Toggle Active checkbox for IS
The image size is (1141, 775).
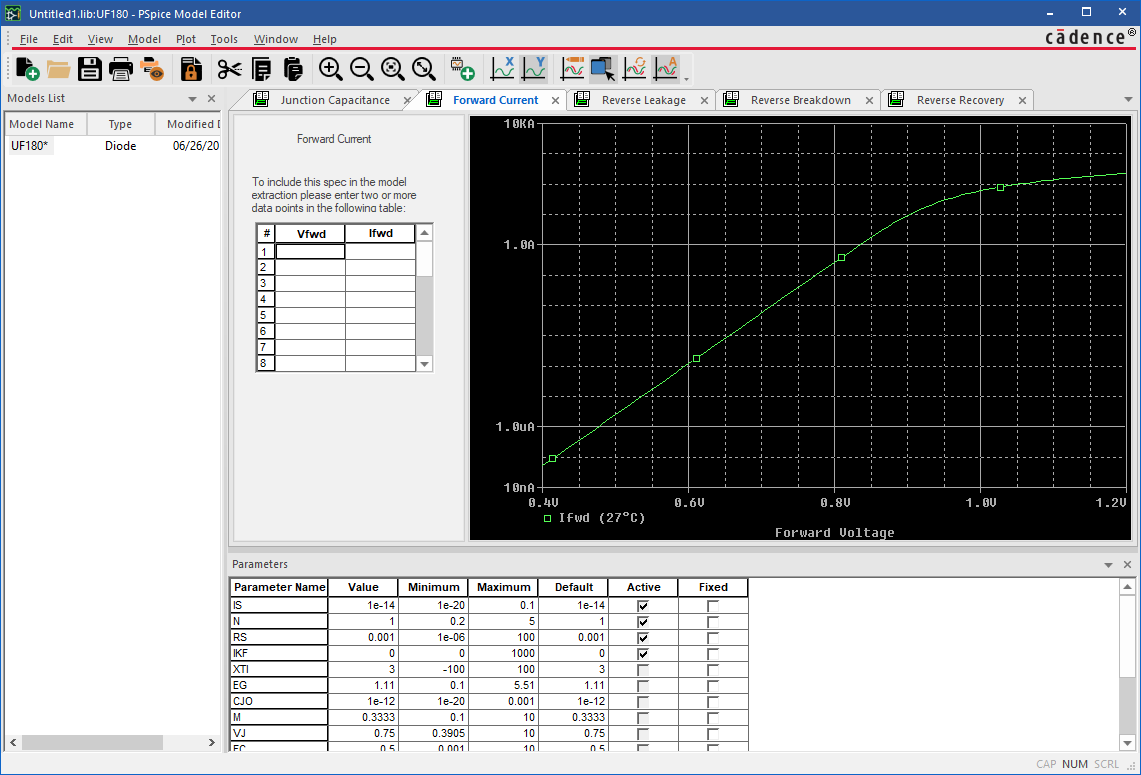[x=643, y=605]
